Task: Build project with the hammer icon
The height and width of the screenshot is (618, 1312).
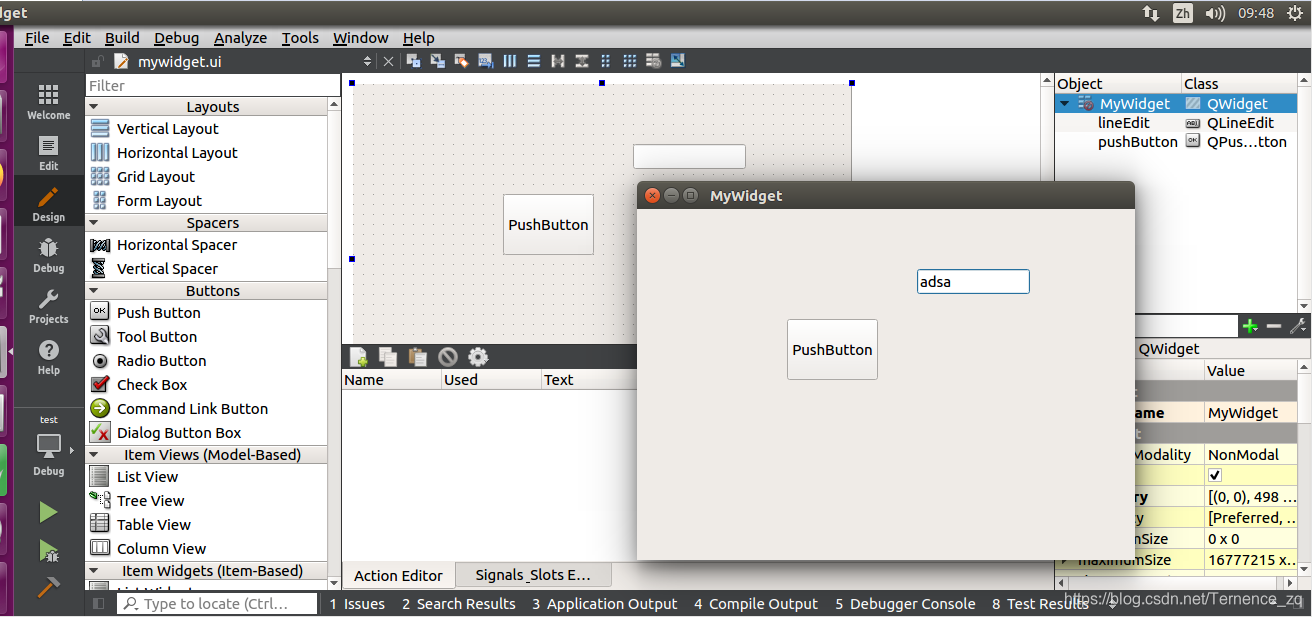Action: [x=48, y=586]
